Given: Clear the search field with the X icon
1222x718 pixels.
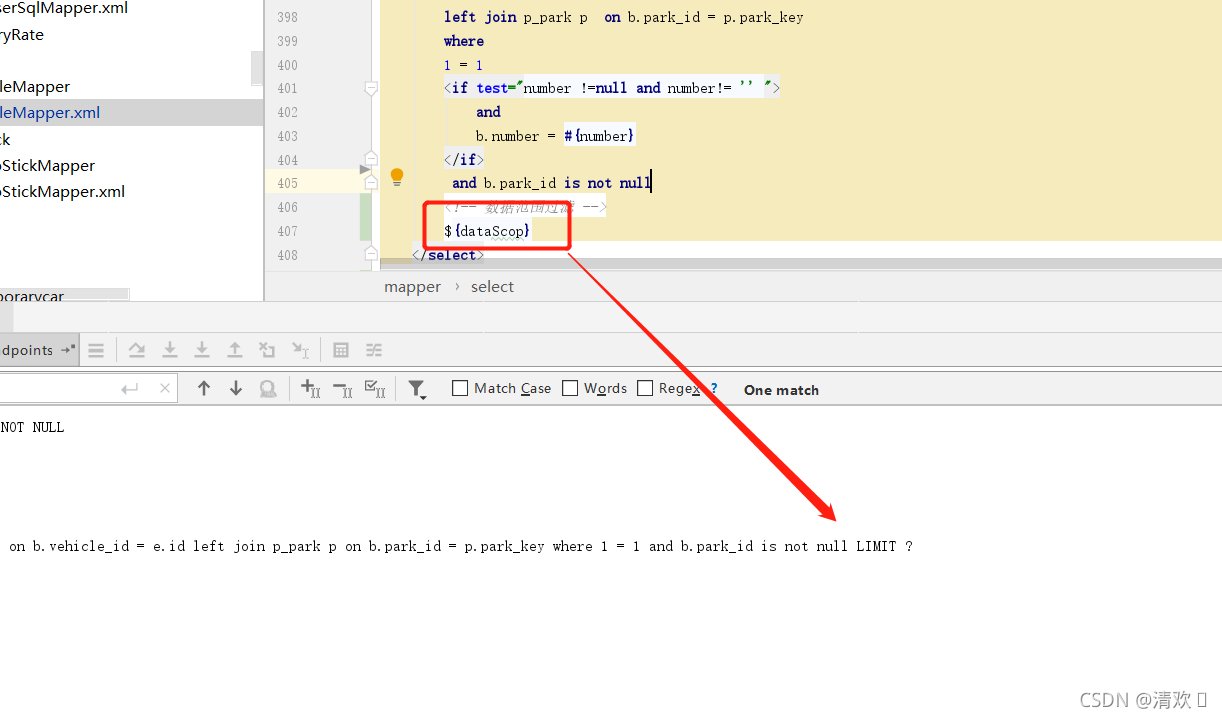Looking at the screenshot, I should tap(165, 389).
